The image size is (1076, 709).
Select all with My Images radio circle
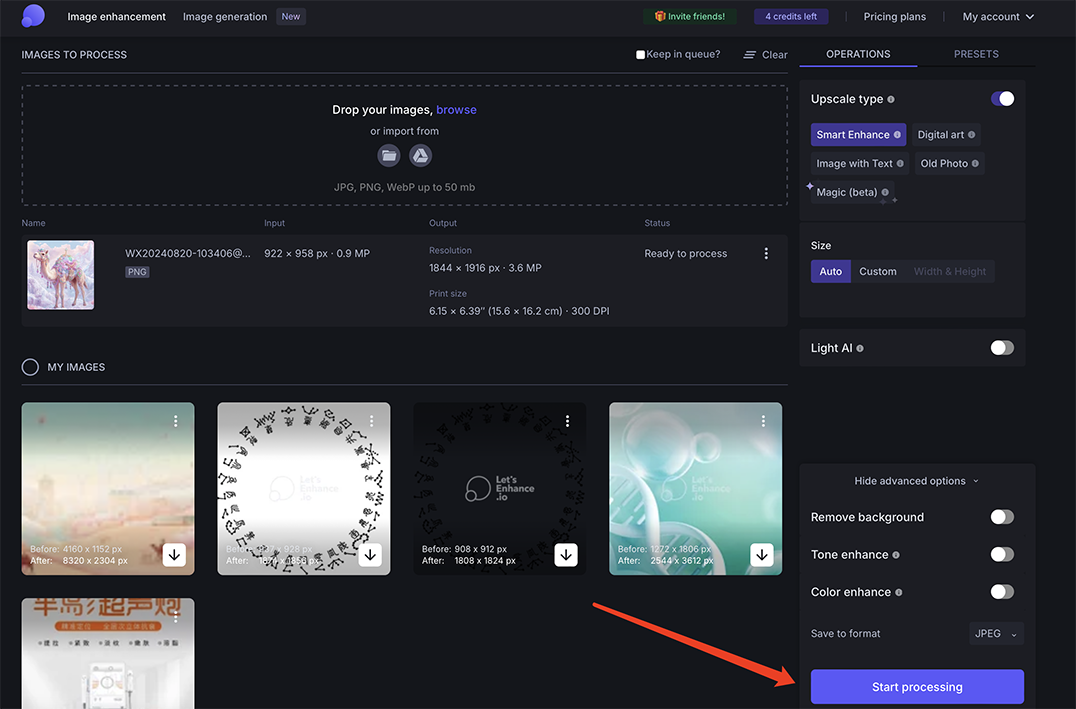point(31,367)
